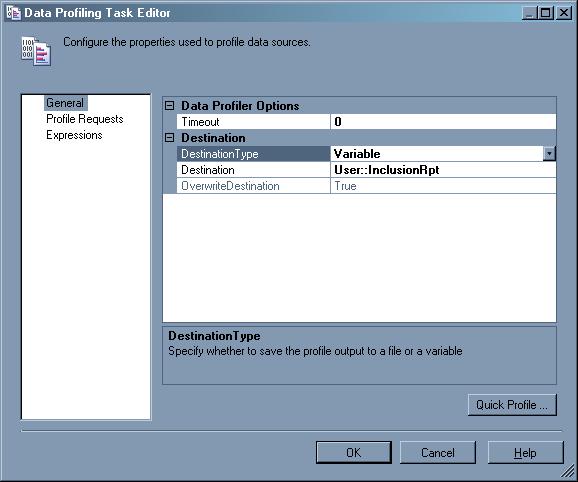Minimize the Data Profiling Task Editor
Screen dimensions: 578x482
529,13
